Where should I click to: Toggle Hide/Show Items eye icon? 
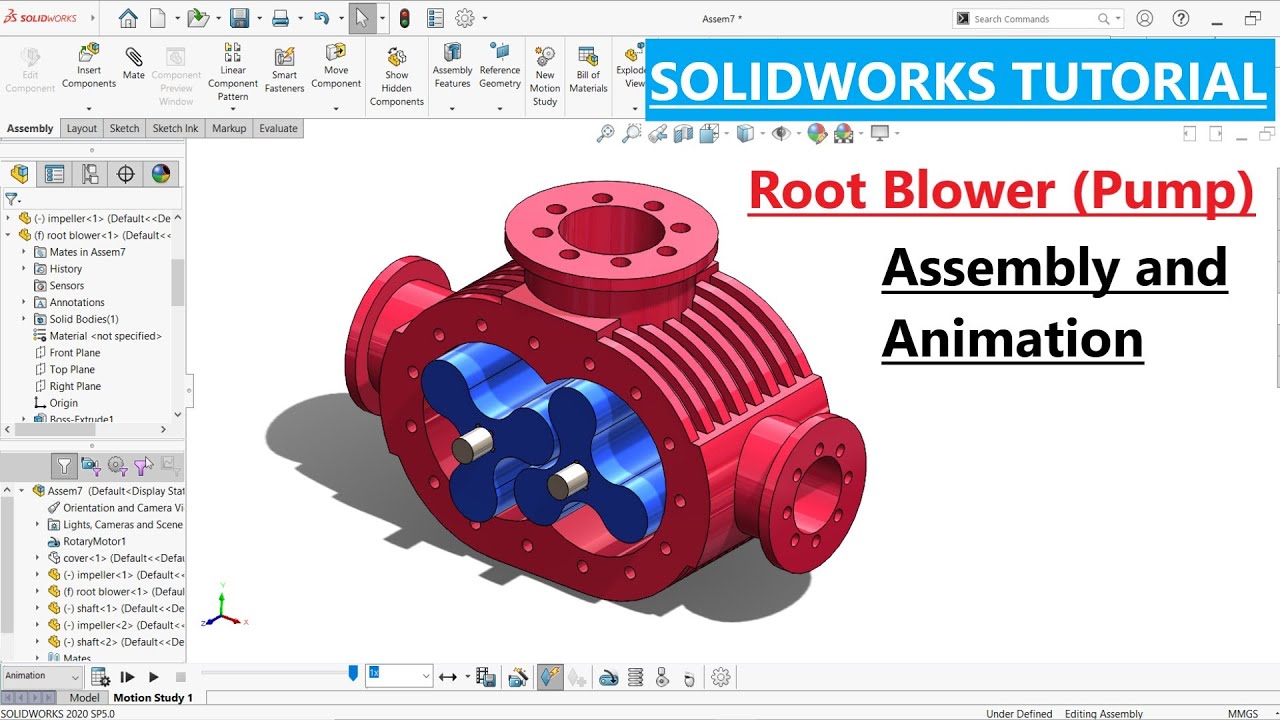click(781, 133)
